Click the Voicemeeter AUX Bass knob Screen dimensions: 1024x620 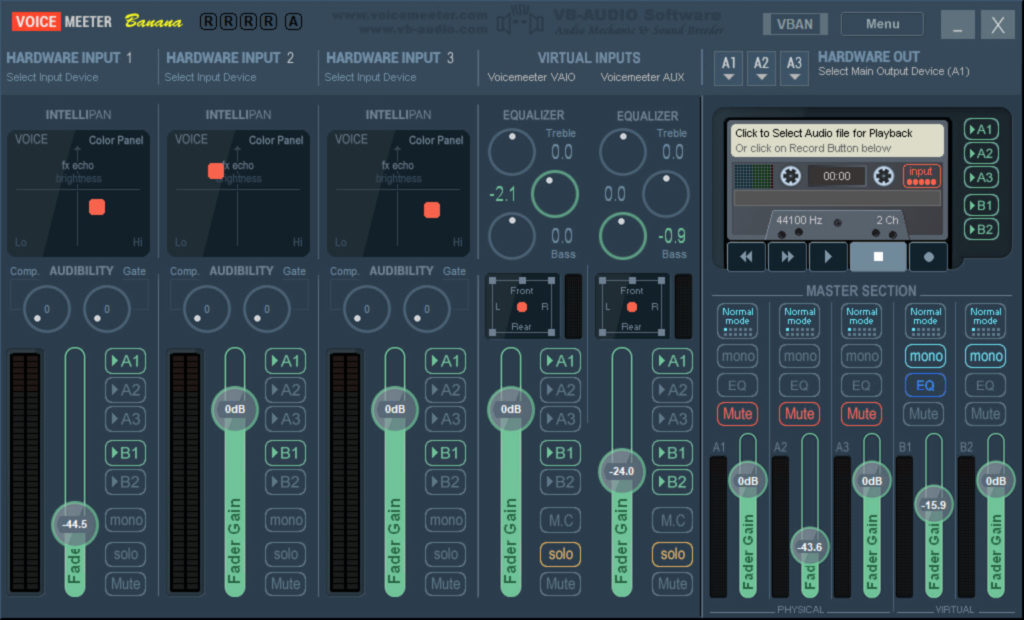[622, 237]
